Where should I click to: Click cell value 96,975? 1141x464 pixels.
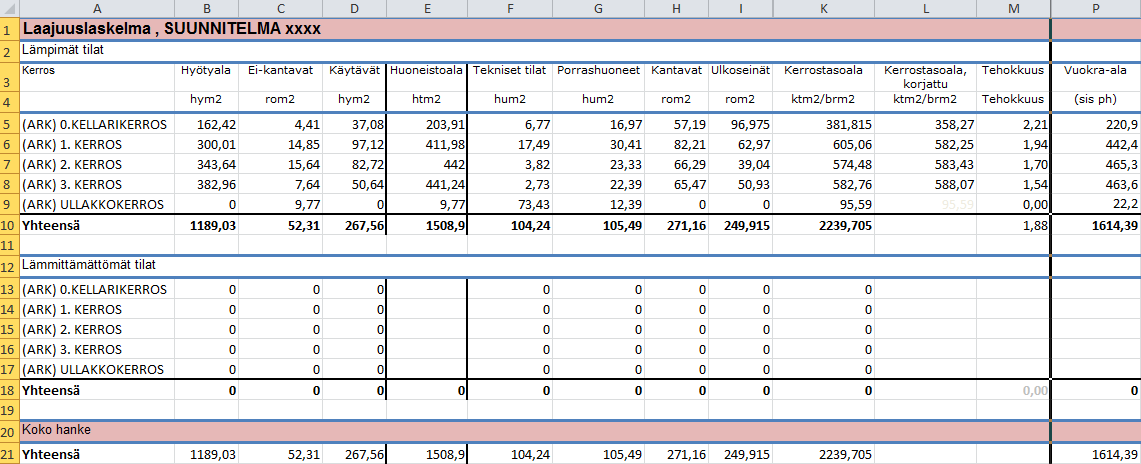pos(740,124)
